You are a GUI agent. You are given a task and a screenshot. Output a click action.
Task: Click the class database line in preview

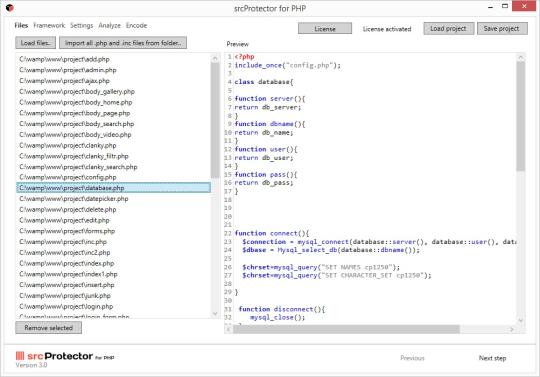(x=264, y=82)
